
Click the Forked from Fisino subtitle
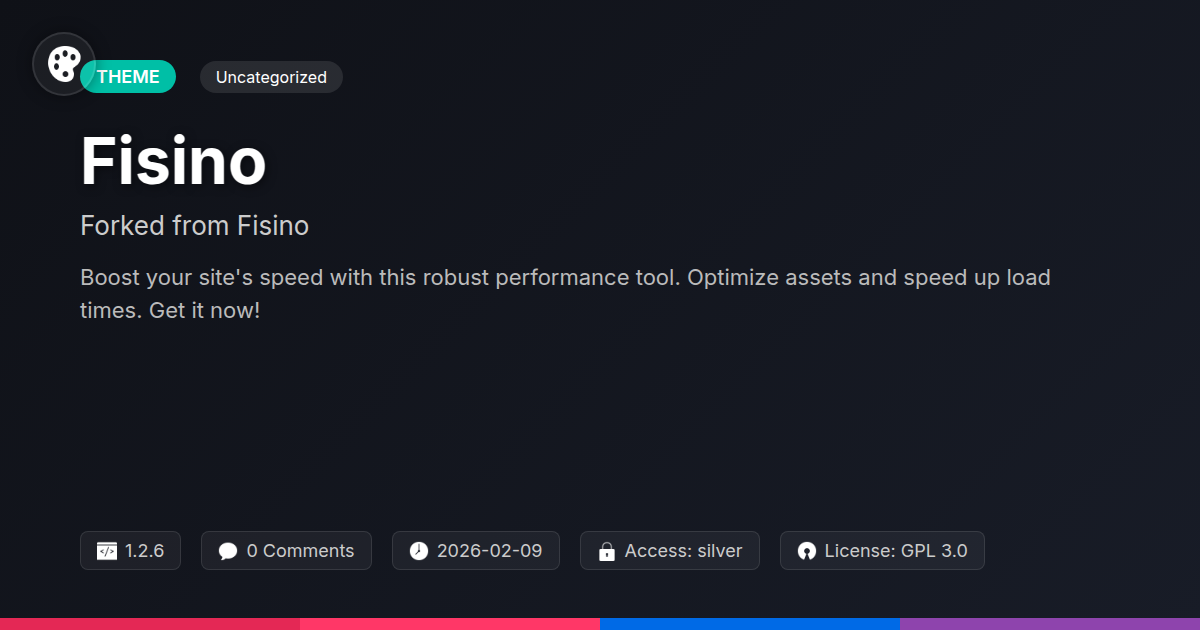click(x=194, y=226)
